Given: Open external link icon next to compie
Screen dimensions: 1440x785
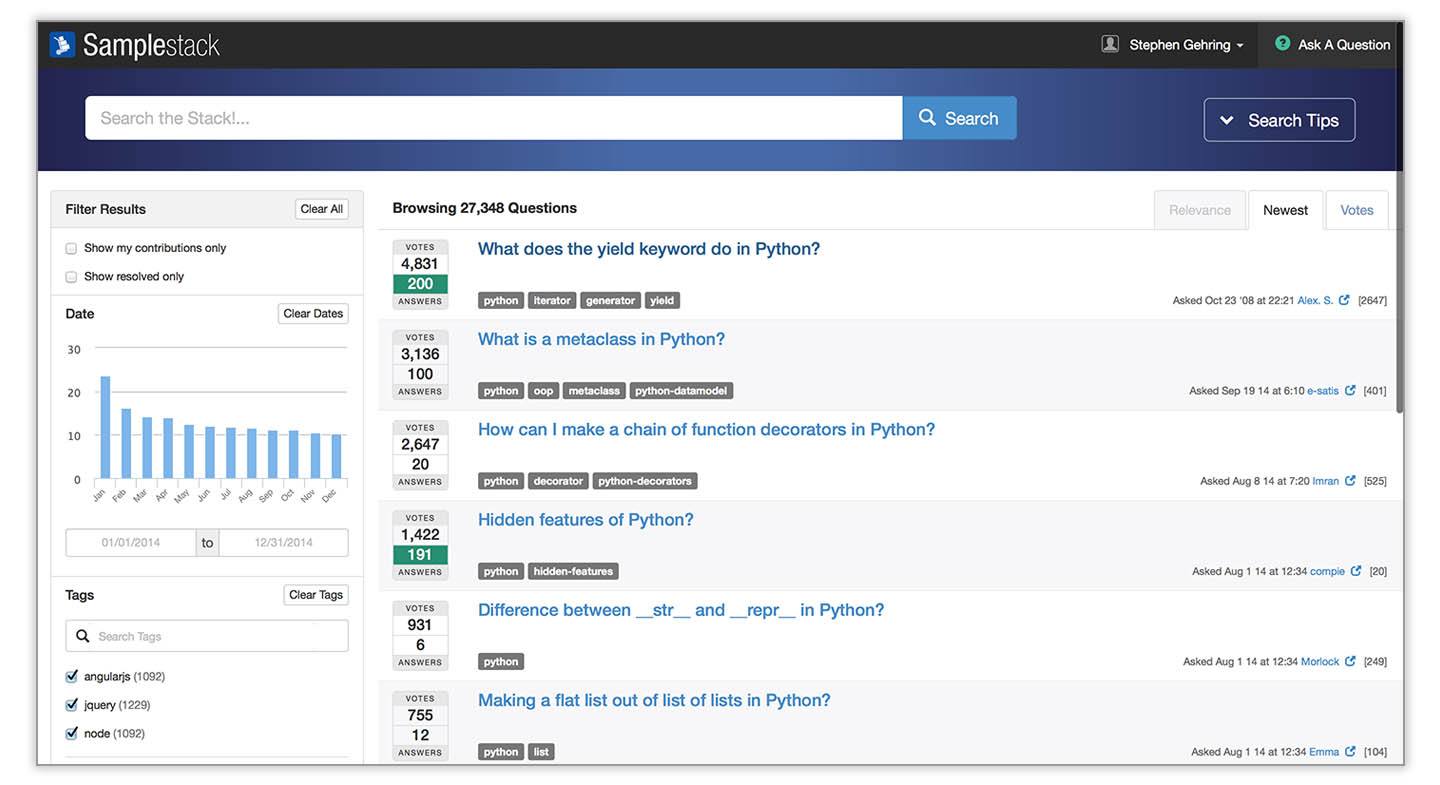Looking at the screenshot, I should (x=1356, y=571).
